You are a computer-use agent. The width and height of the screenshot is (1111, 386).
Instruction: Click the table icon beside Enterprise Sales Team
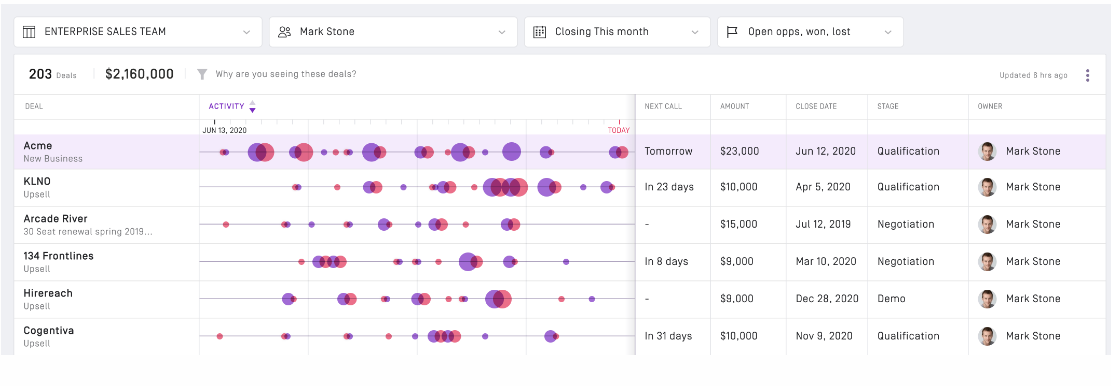coord(29,32)
